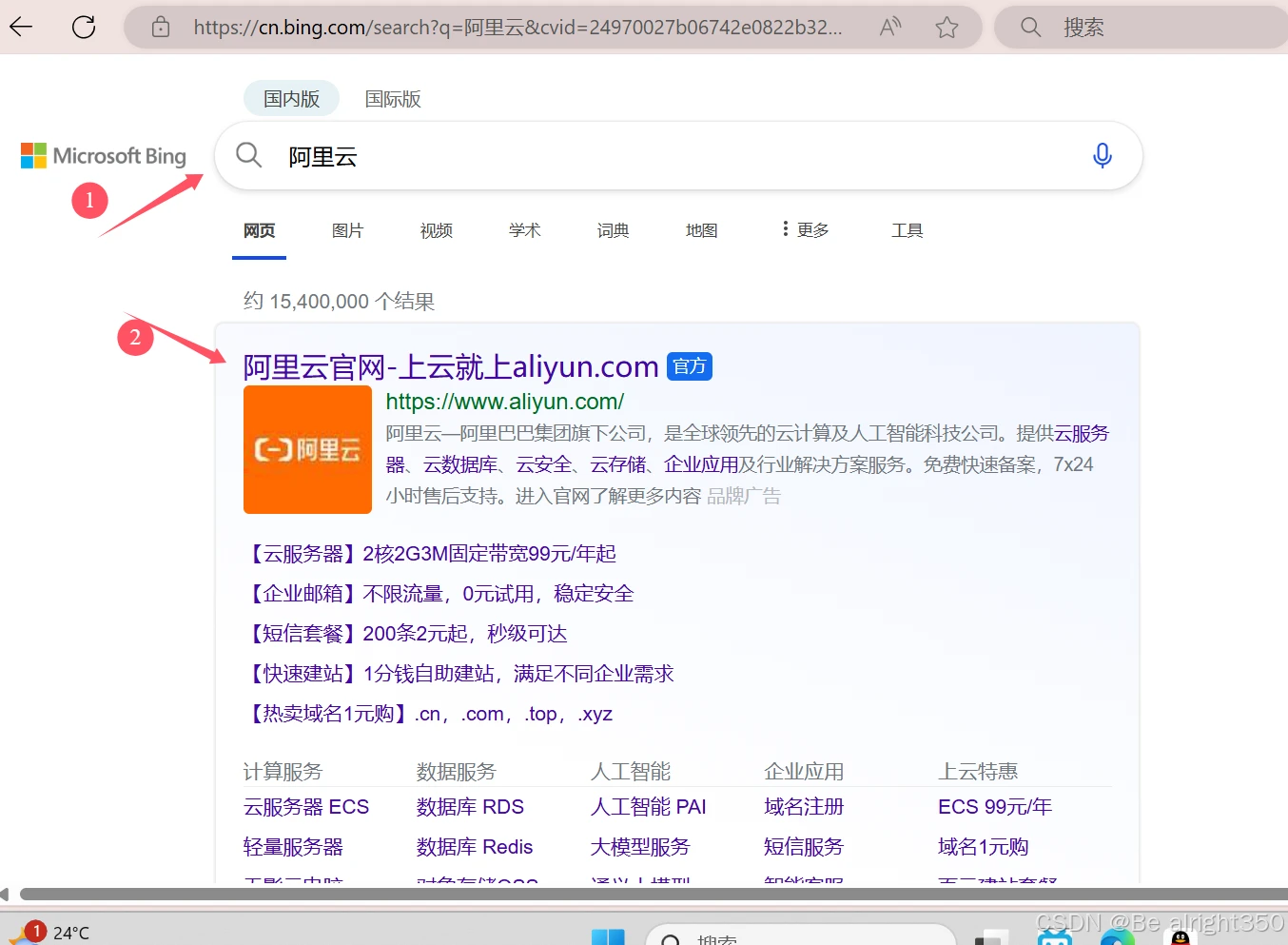Click the 数据服务 column heading

457,771
